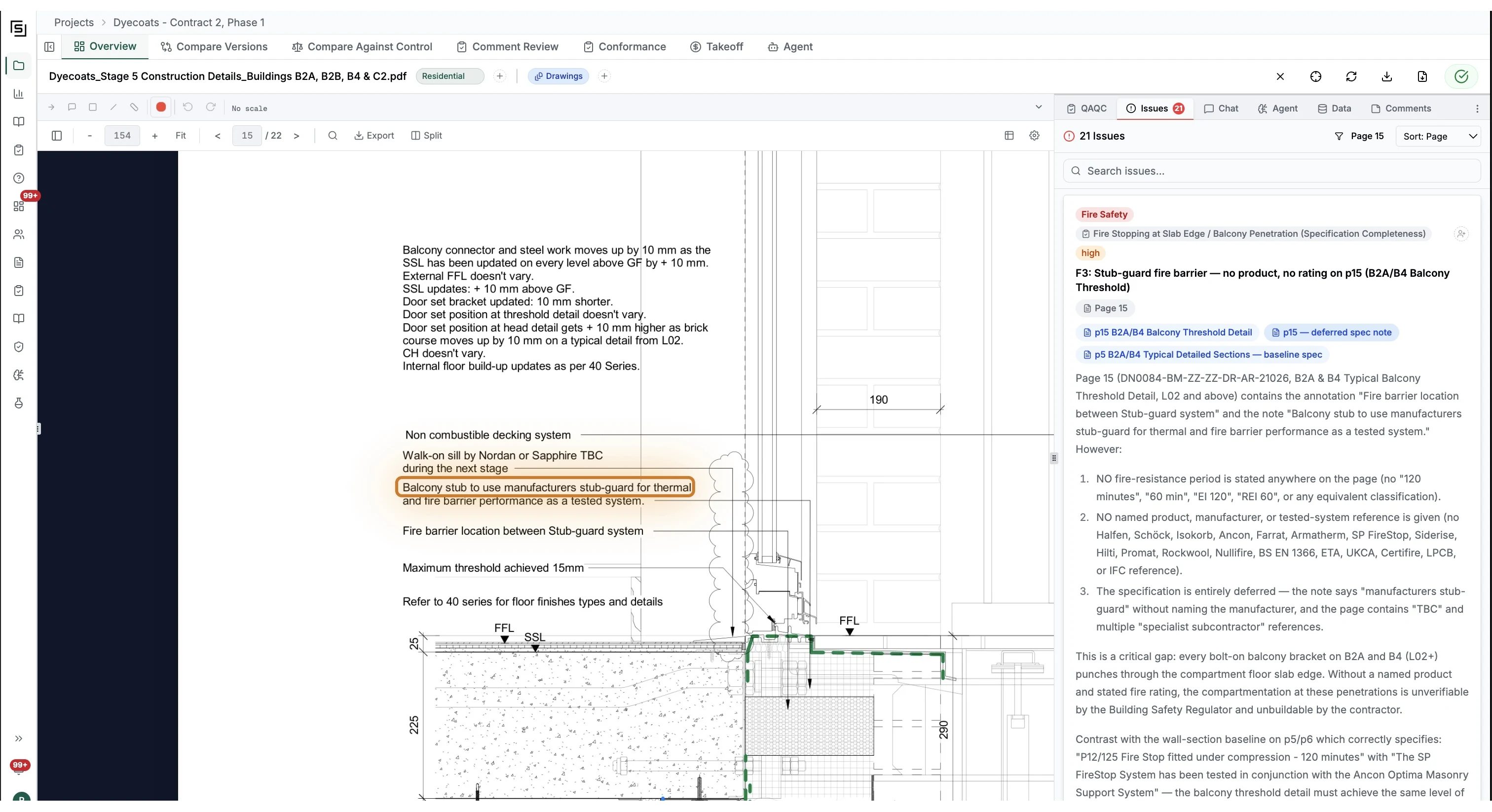Refresh the document with the sync icon
Screen dimensions: 1492x812
(x=1351, y=76)
